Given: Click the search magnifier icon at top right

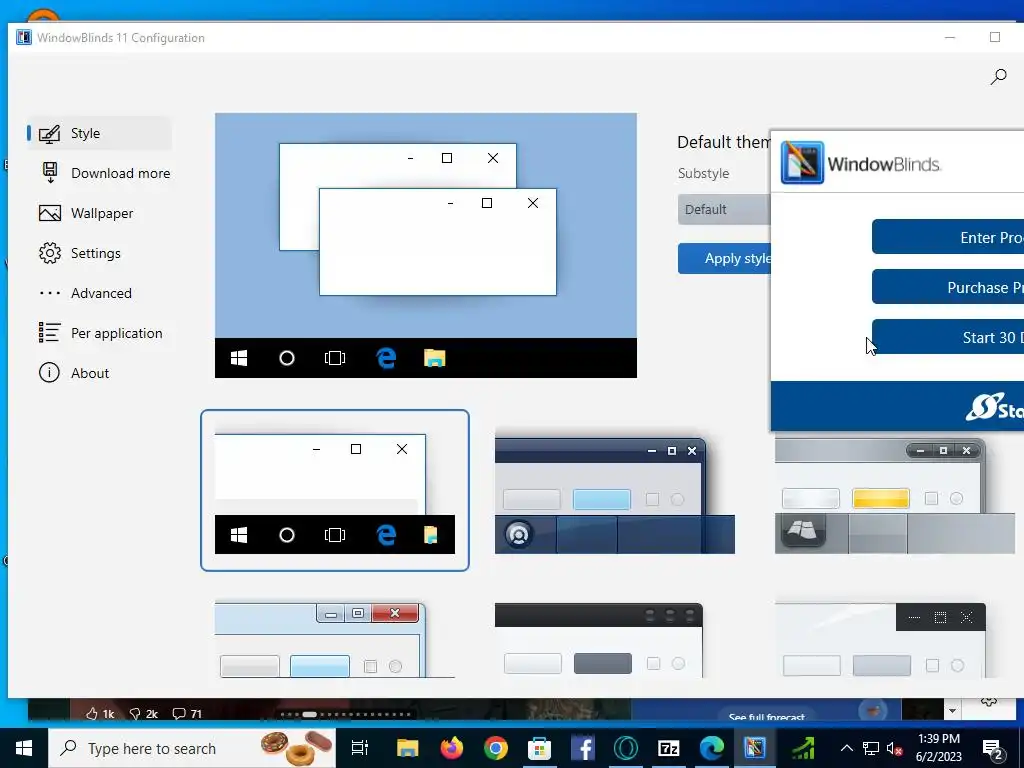Looking at the screenshot, I should [x=998, y=77].
